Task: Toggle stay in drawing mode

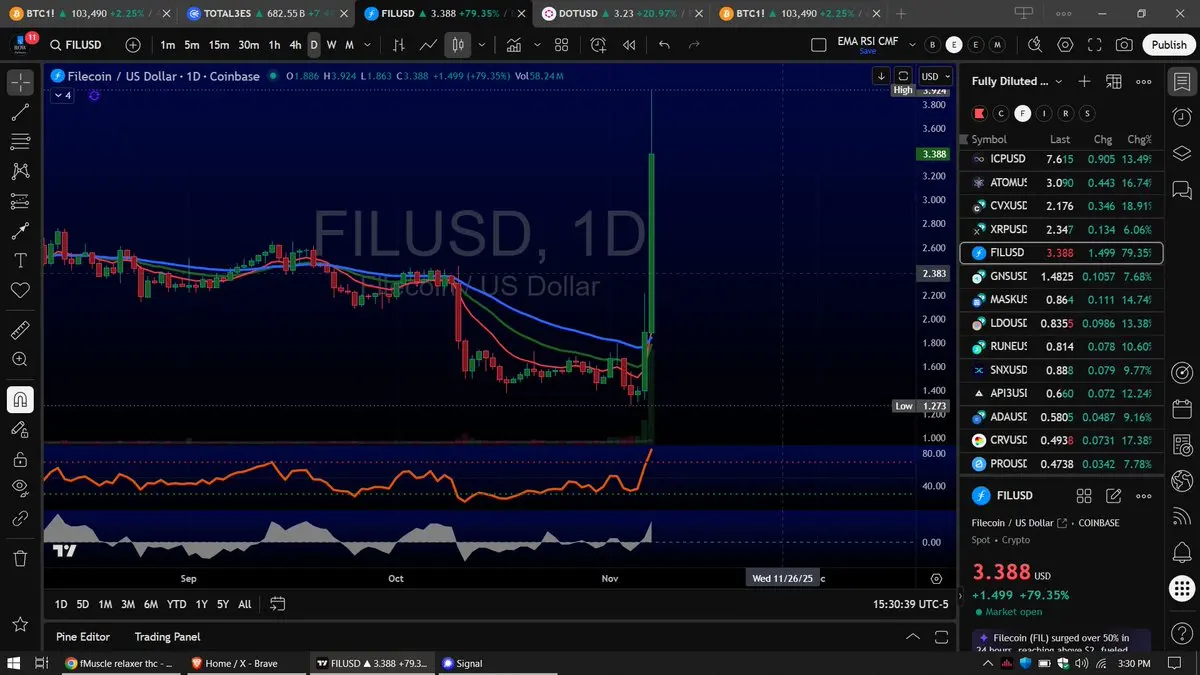Action: click(20, 430)
